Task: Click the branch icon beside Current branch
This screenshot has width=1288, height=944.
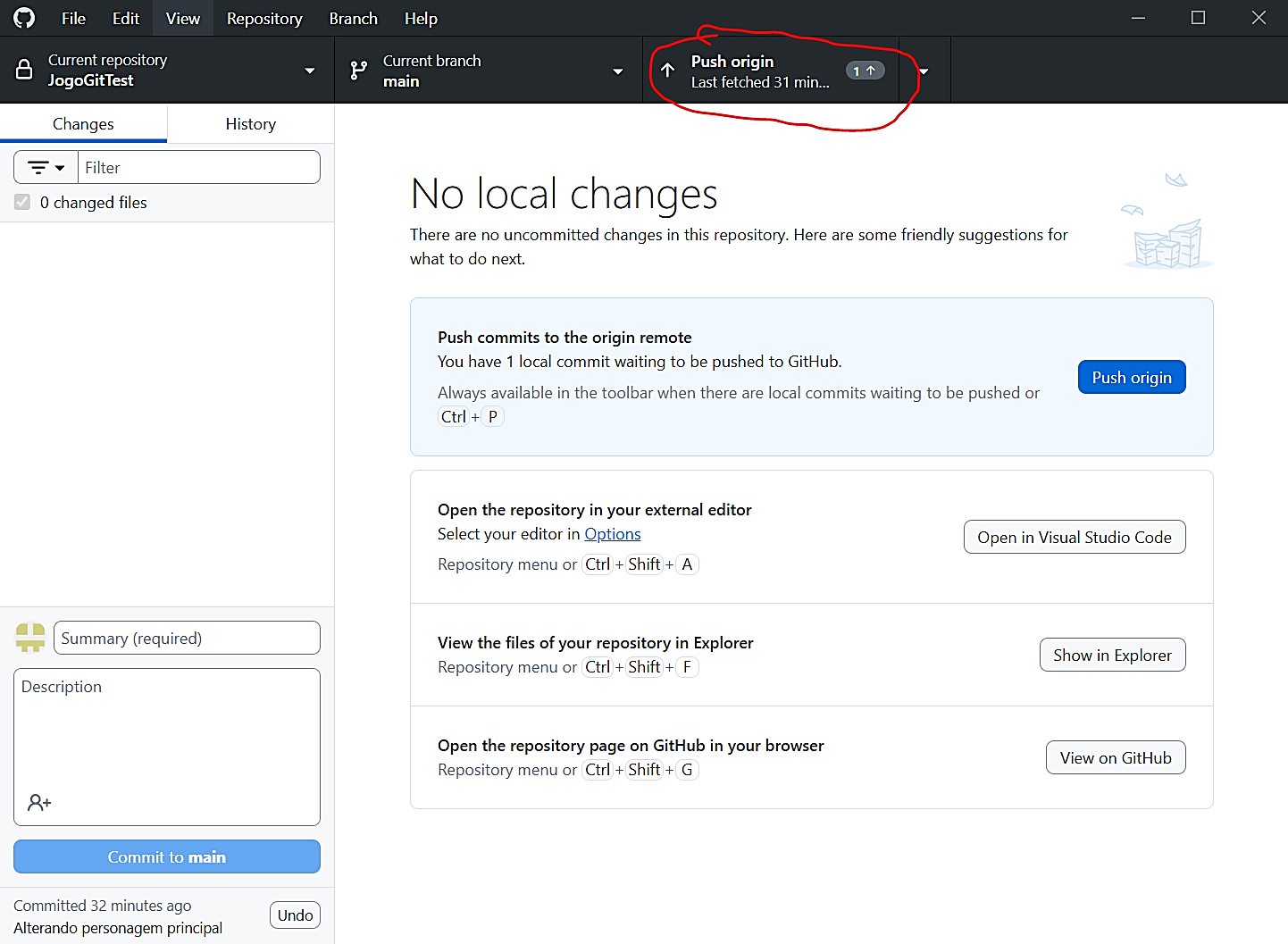Action: click(x=359, y=71)
